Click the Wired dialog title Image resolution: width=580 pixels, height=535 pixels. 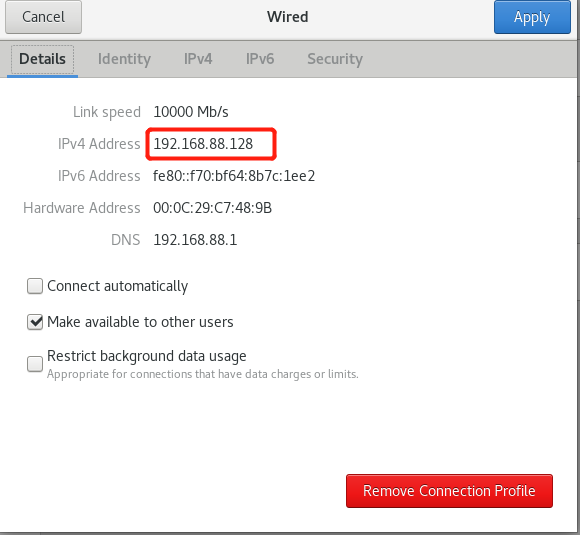(288, 17)
